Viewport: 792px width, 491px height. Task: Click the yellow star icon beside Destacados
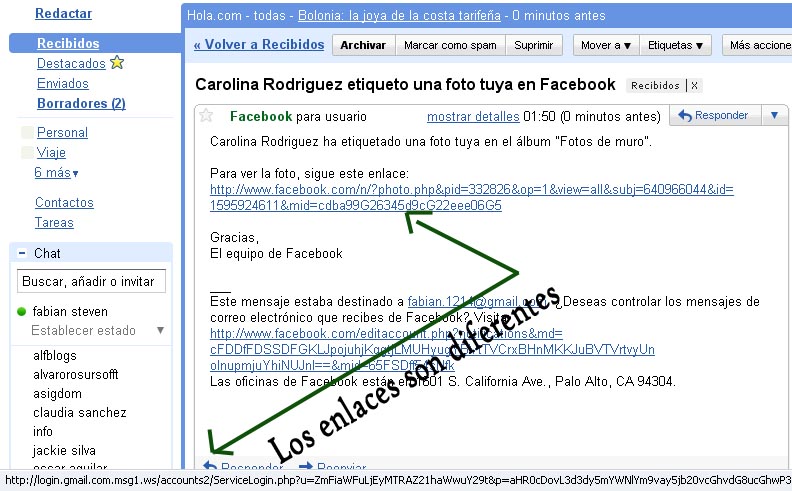point(117,63)
